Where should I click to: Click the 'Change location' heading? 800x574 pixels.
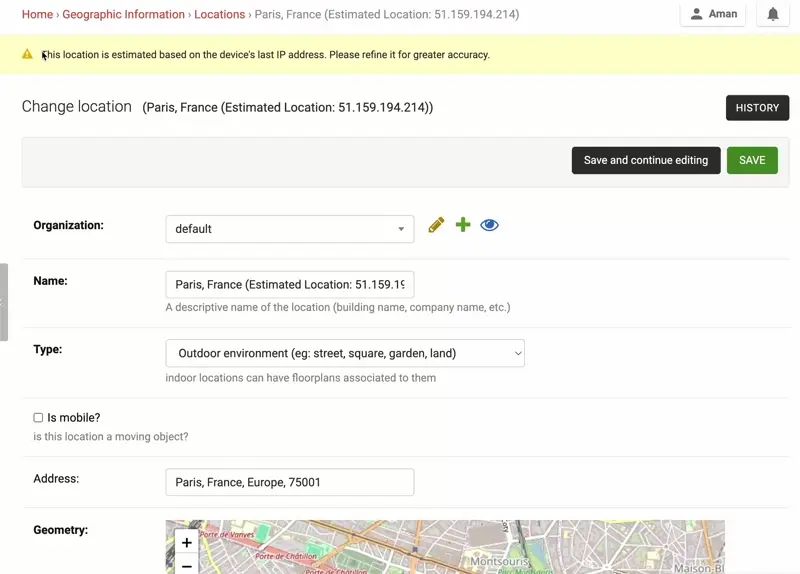click(x=77, y=107)
